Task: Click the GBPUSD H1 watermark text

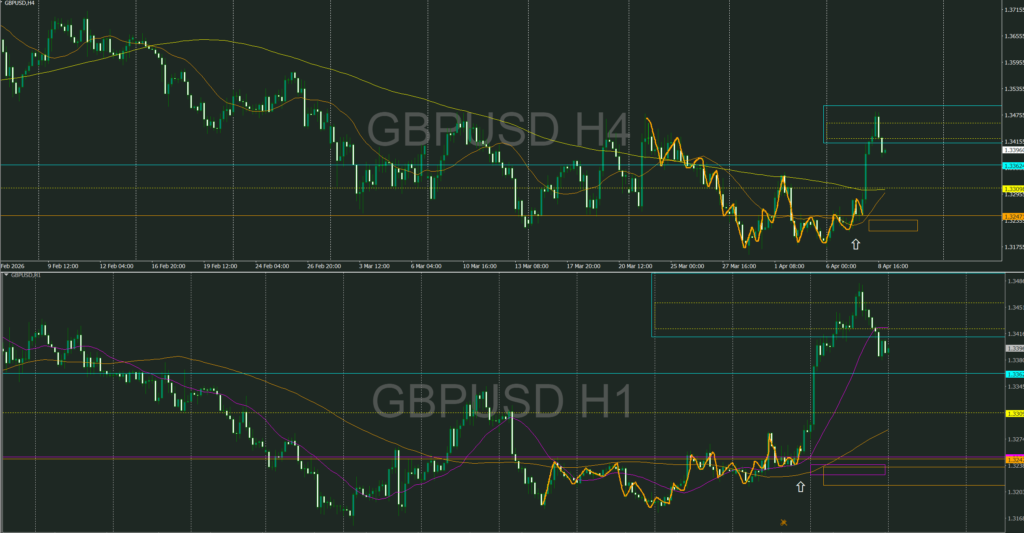Action: click(502, 401)
